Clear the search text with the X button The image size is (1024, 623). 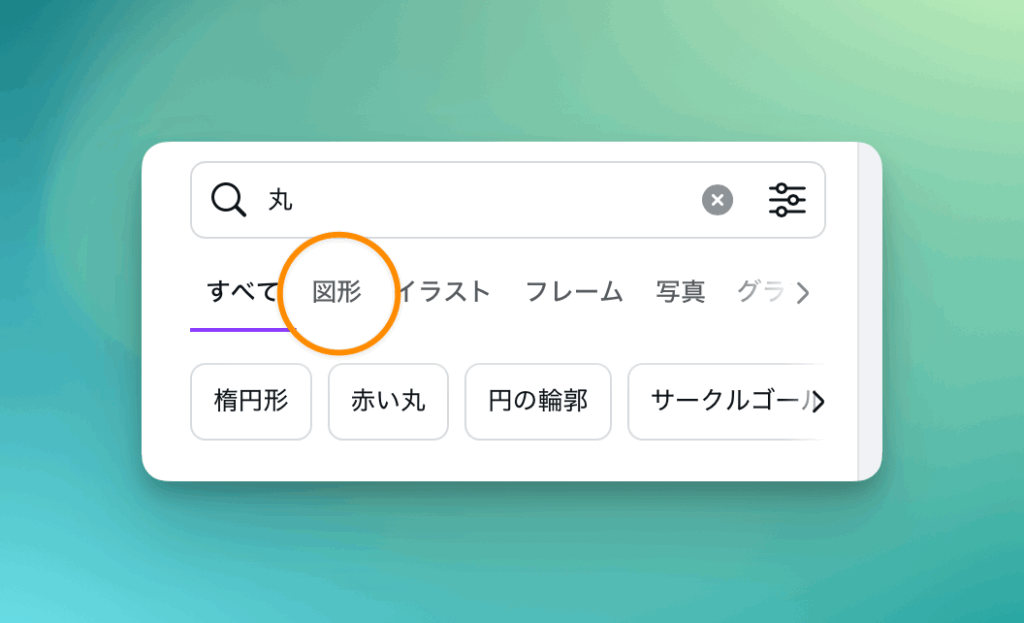pyautogui.click(x=716, y=200)
